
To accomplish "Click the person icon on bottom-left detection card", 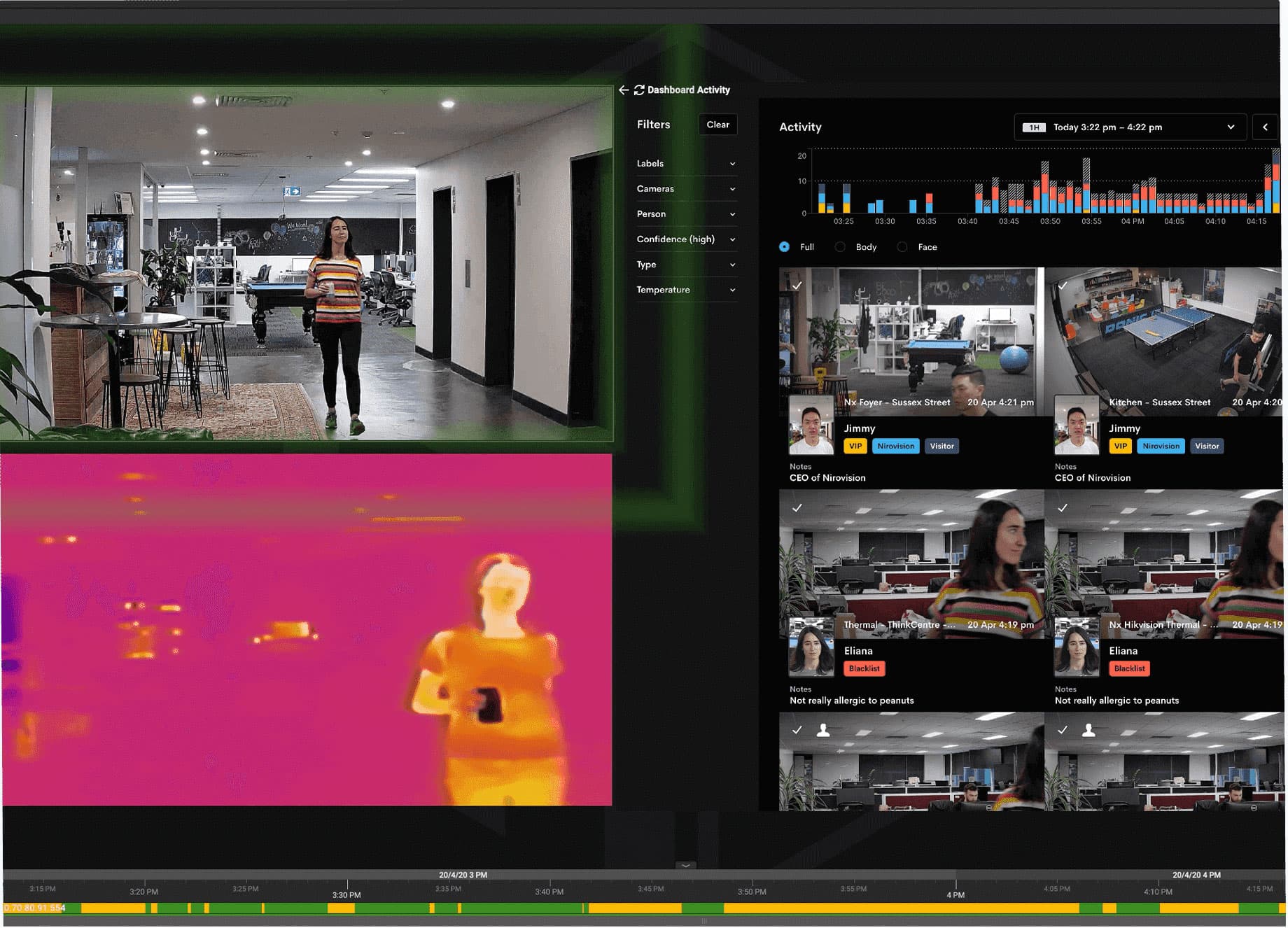I will pyautogui.click(x=823, y=731).
